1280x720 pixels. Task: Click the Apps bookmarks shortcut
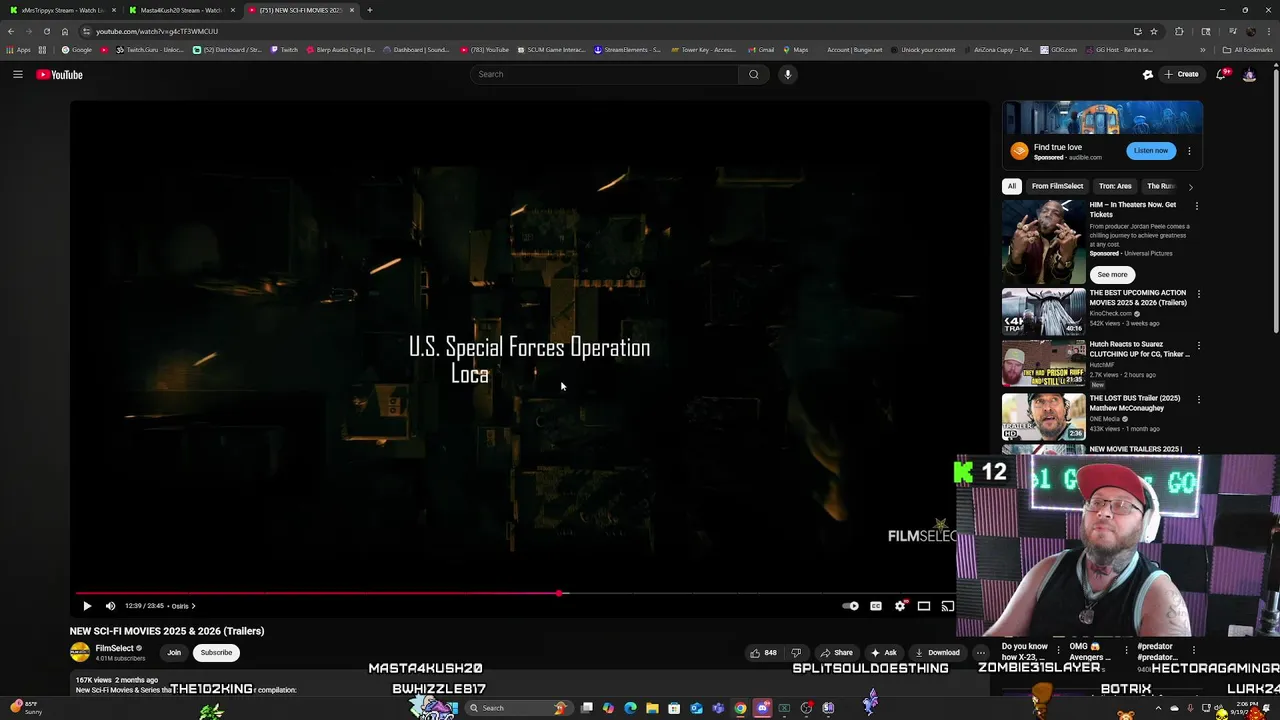19,50
